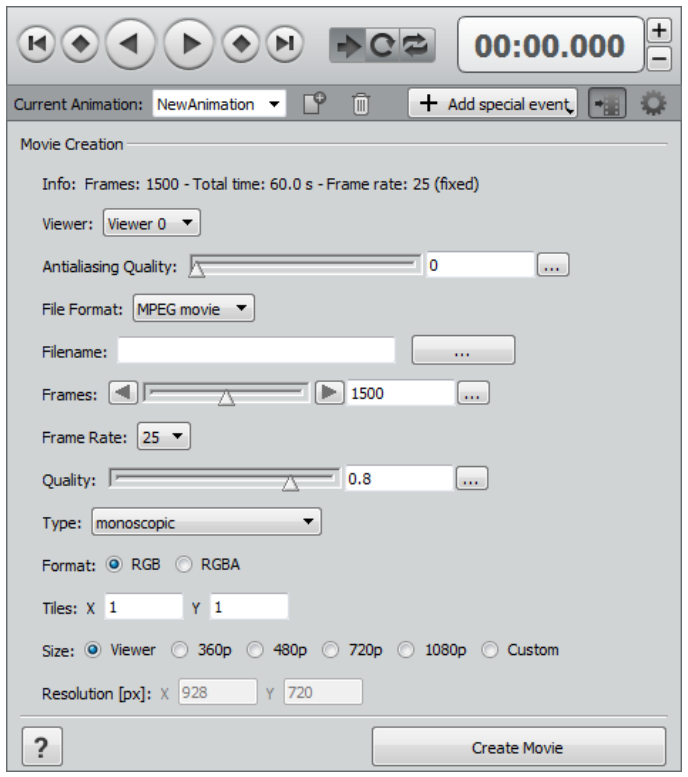Image resolution: width=688 pixels, height=777 pixels.
Task: Open animation settings gear icon
Action: 653,104
